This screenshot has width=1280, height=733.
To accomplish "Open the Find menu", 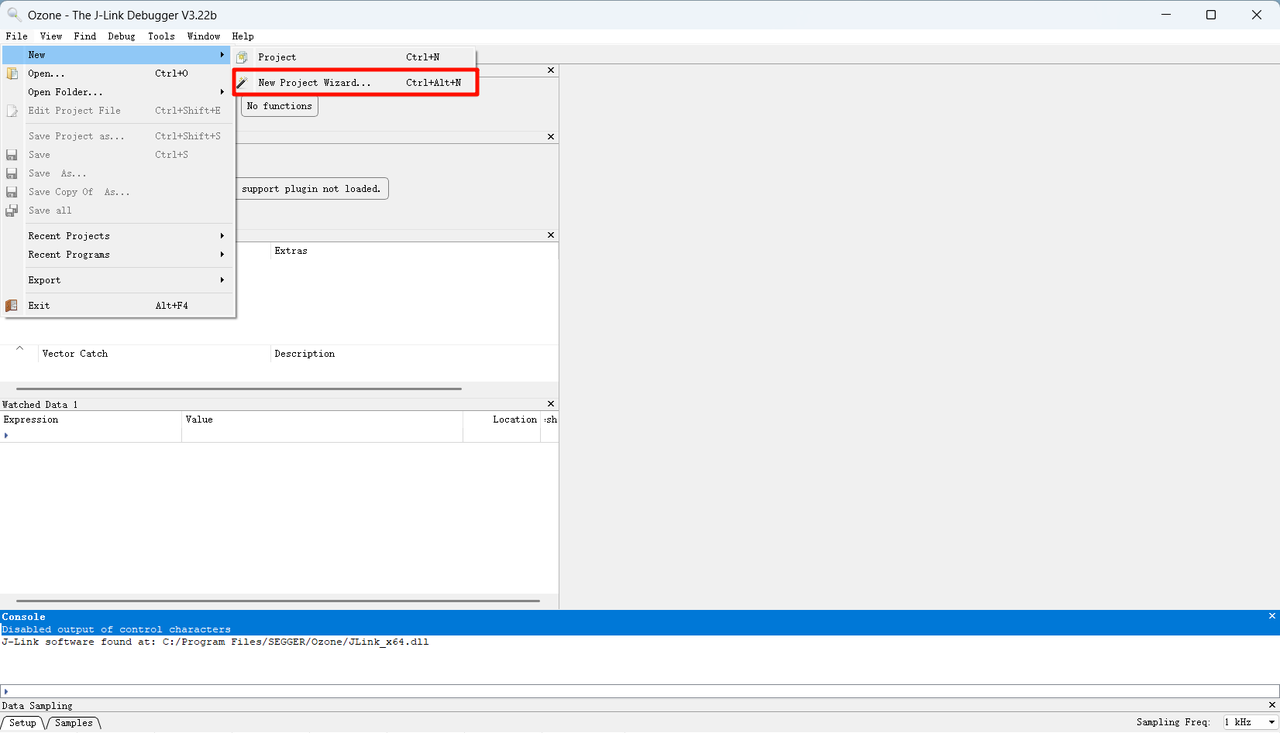I will tap(85, 36).
